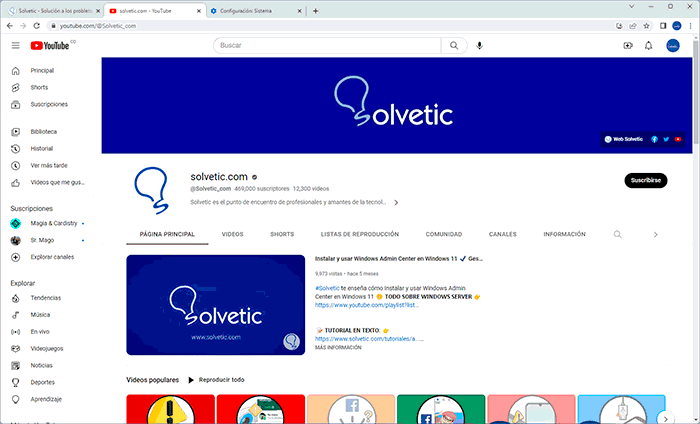Open the YouTube hamburger guide menu
This screenshot has width=700, height=424.
16,46
